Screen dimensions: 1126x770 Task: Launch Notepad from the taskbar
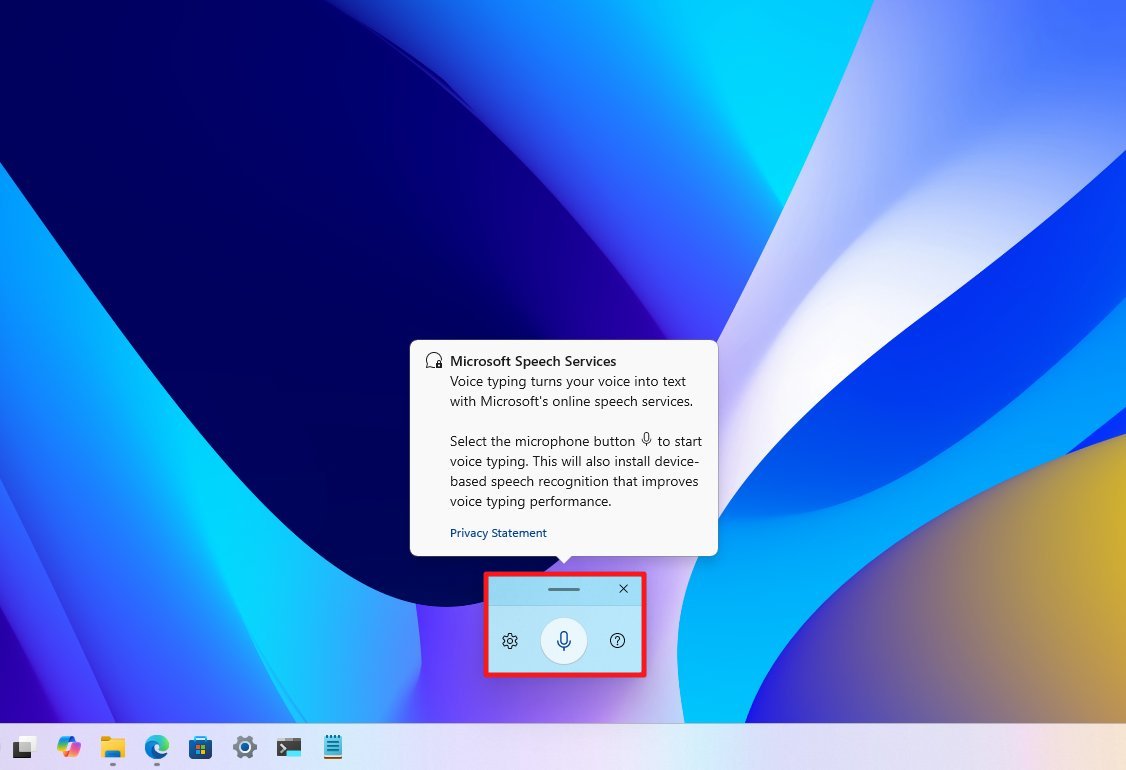pyautogui.click(x=332, y=747)
